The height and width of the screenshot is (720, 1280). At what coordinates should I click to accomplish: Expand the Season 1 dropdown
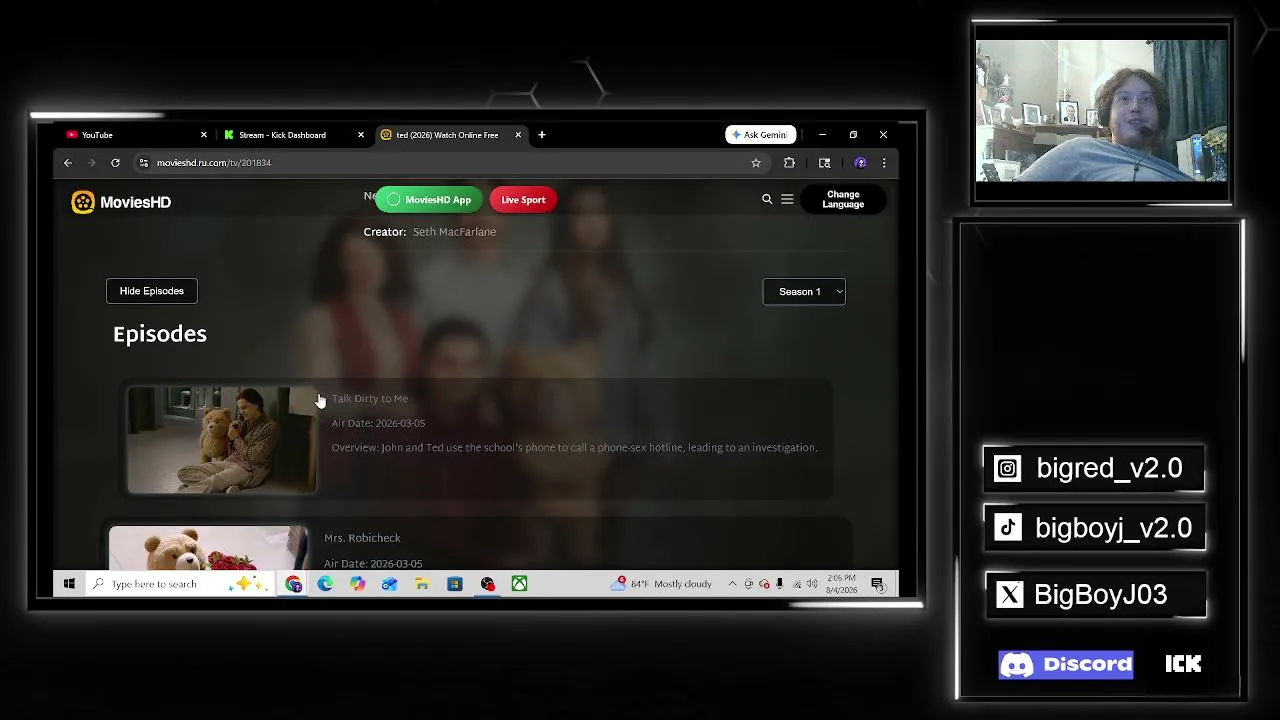point(804,291)
